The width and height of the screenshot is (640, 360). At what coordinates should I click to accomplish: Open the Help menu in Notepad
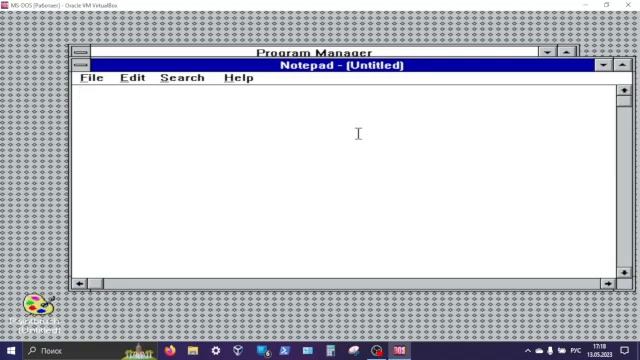(239, 78)
